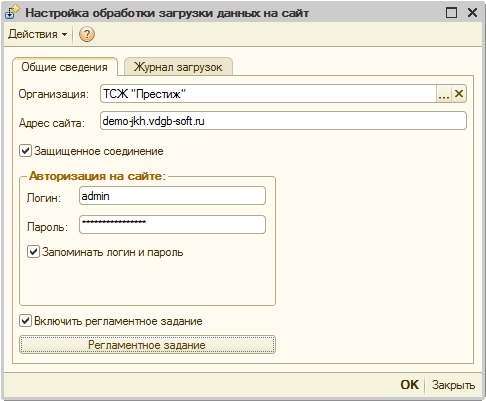Close the window with title bar X
The width and height of the screenshot is (486, 401).
click(473, 13)
